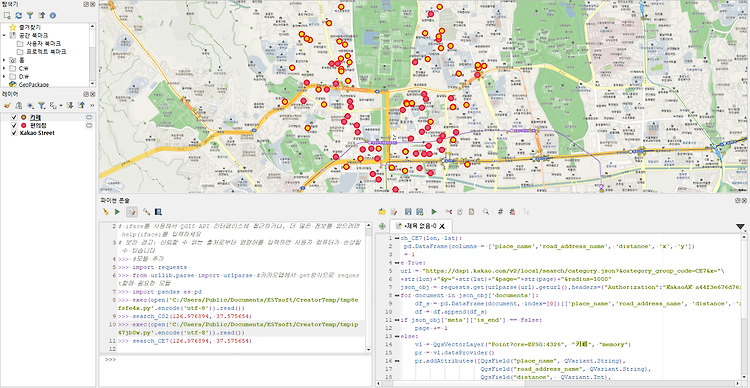Screen dimensions: 750x388
Task: Collapse code fold marker at editor line 8
Action: [397, 295]
